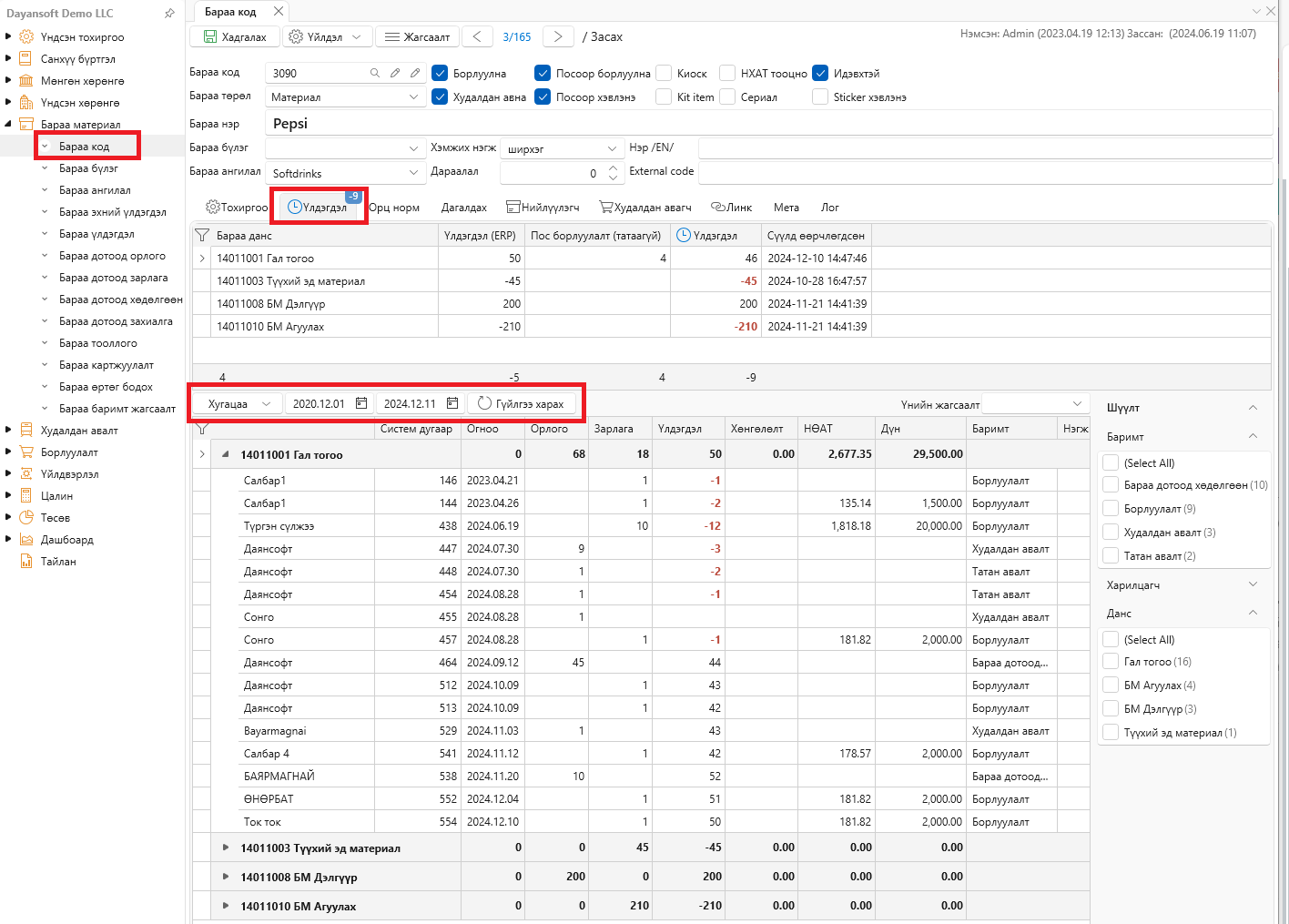This screenshot has width=1289, height=924.
Task: Enable the НХАТ тооцно checkbox
Action: [727, 73]
